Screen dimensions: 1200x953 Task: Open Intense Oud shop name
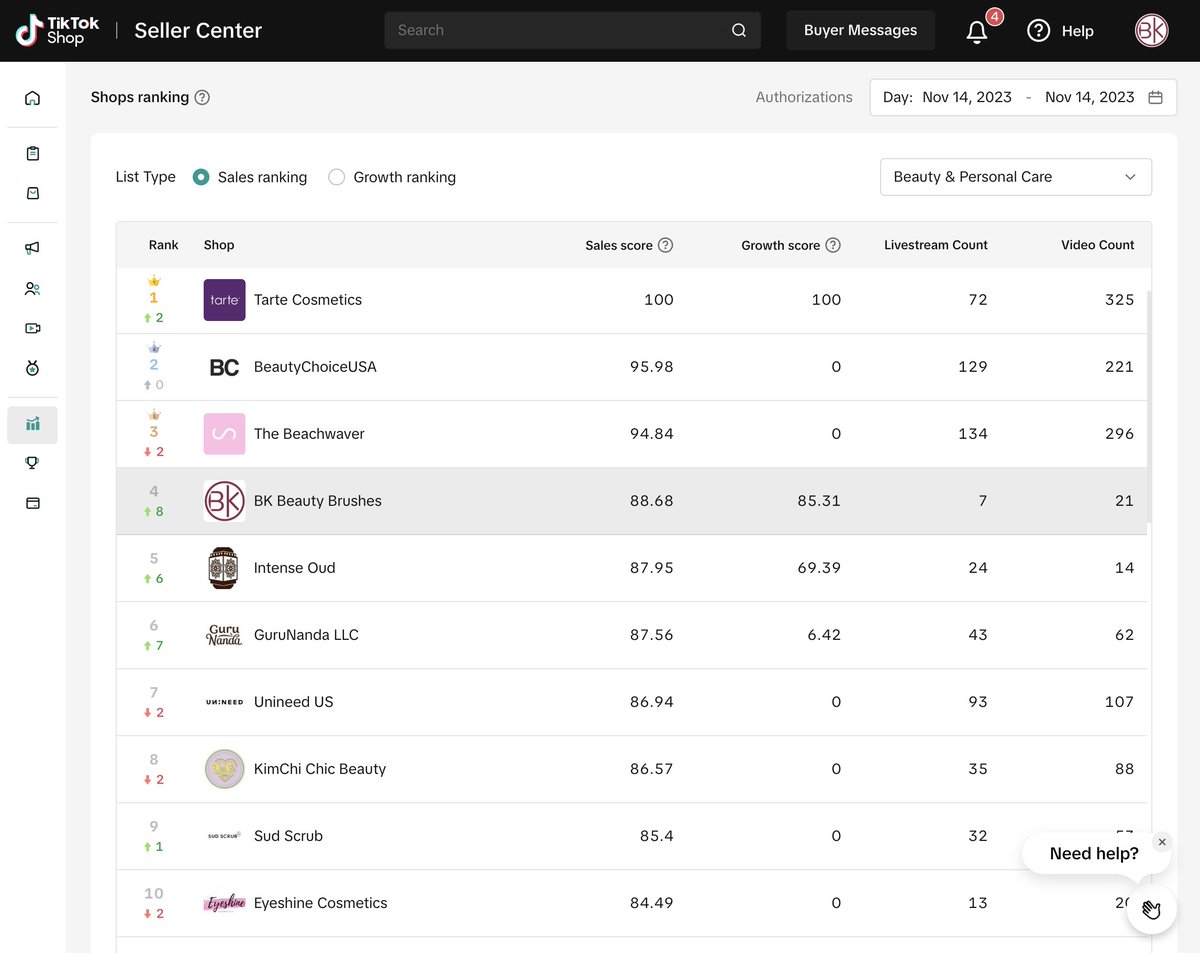click(295, 568)
